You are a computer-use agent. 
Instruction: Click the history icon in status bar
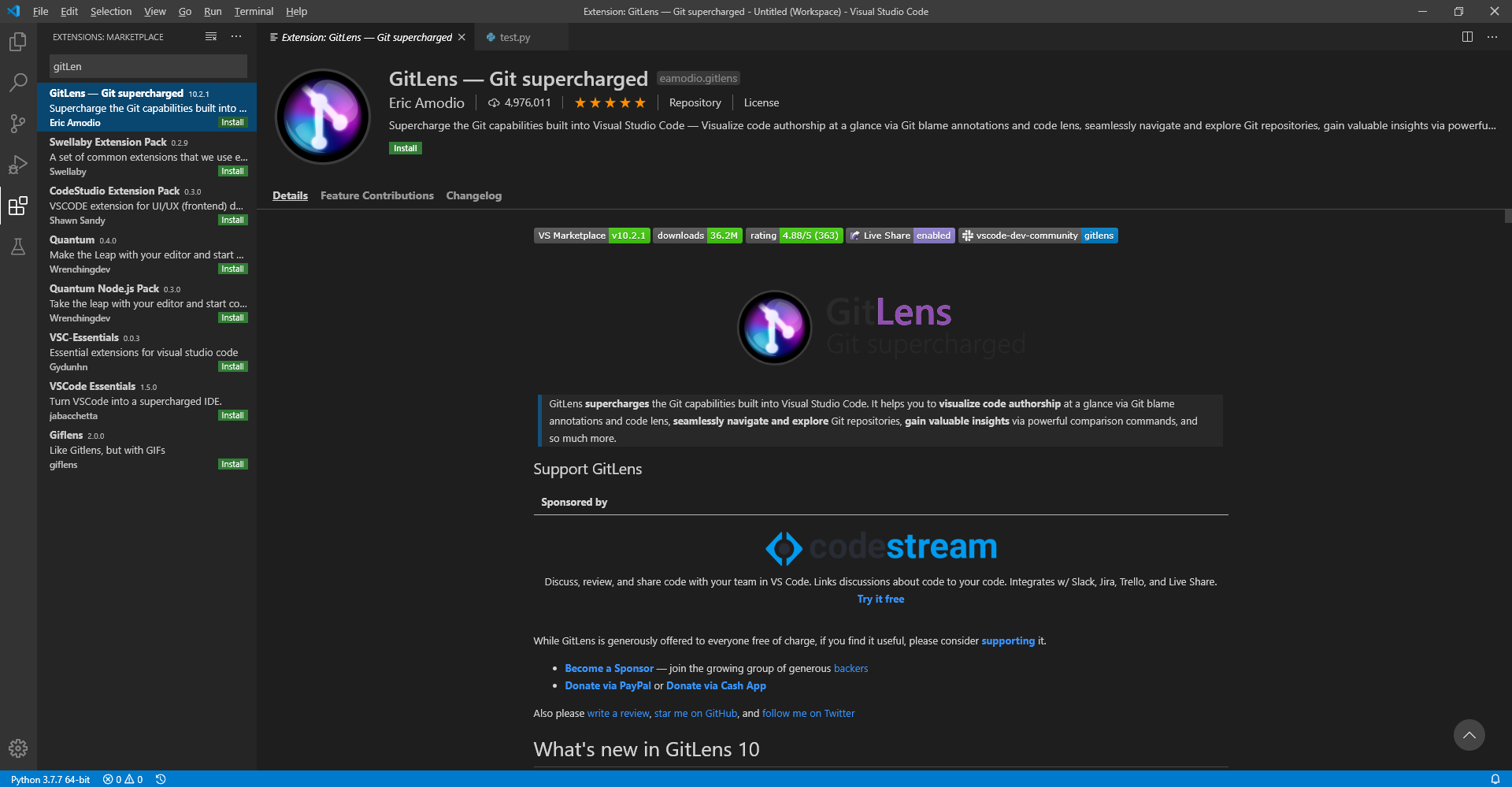tap(161, 779)
